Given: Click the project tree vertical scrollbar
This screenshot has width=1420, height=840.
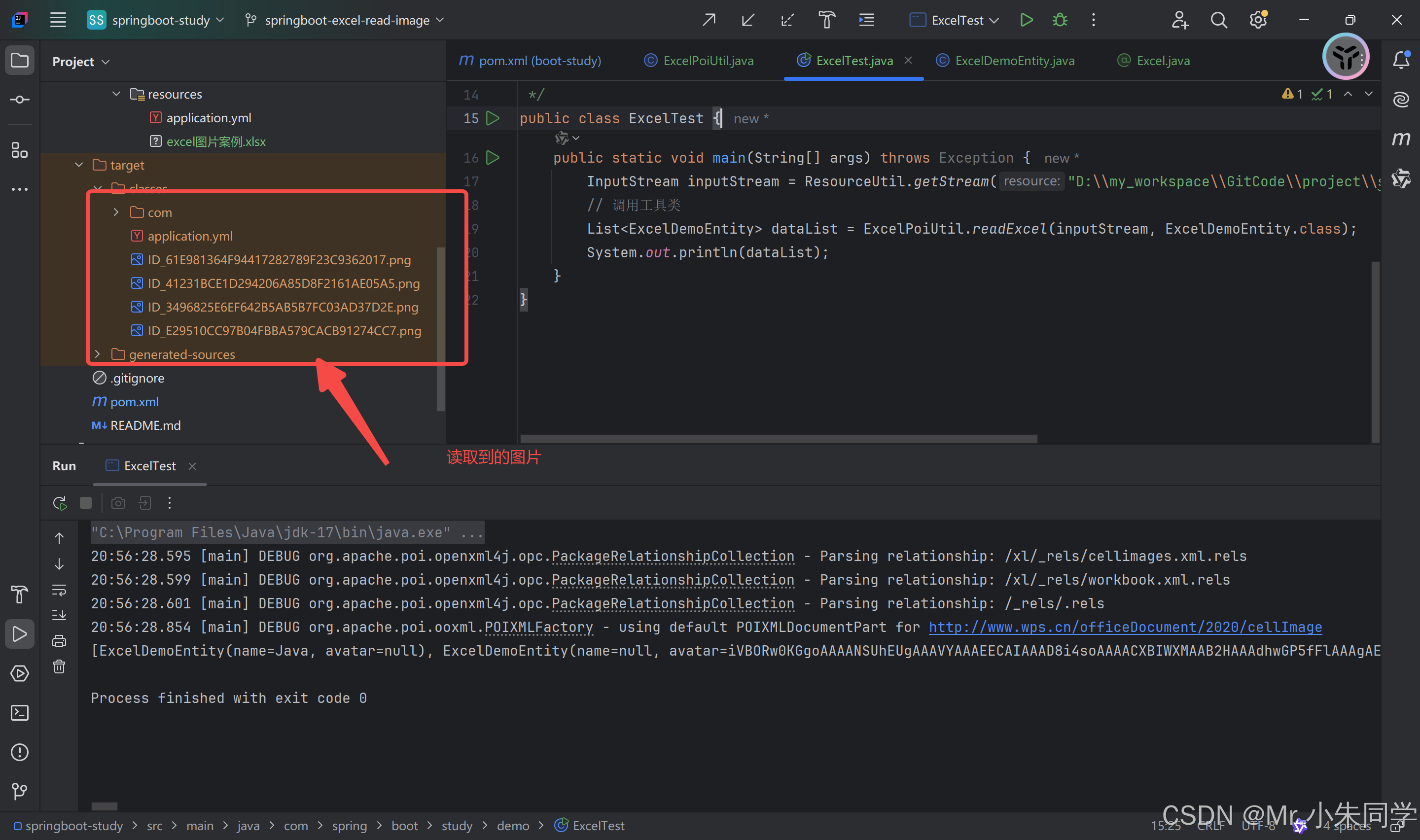Looking at the screenshot, I should tap(440, 328).
